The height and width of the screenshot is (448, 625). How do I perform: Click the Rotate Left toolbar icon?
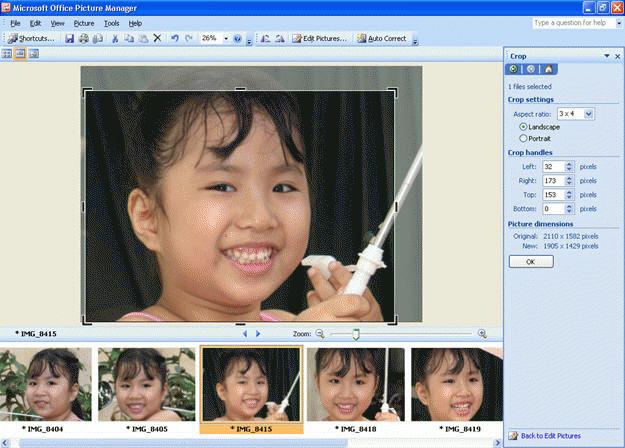[x=264, y=38]
